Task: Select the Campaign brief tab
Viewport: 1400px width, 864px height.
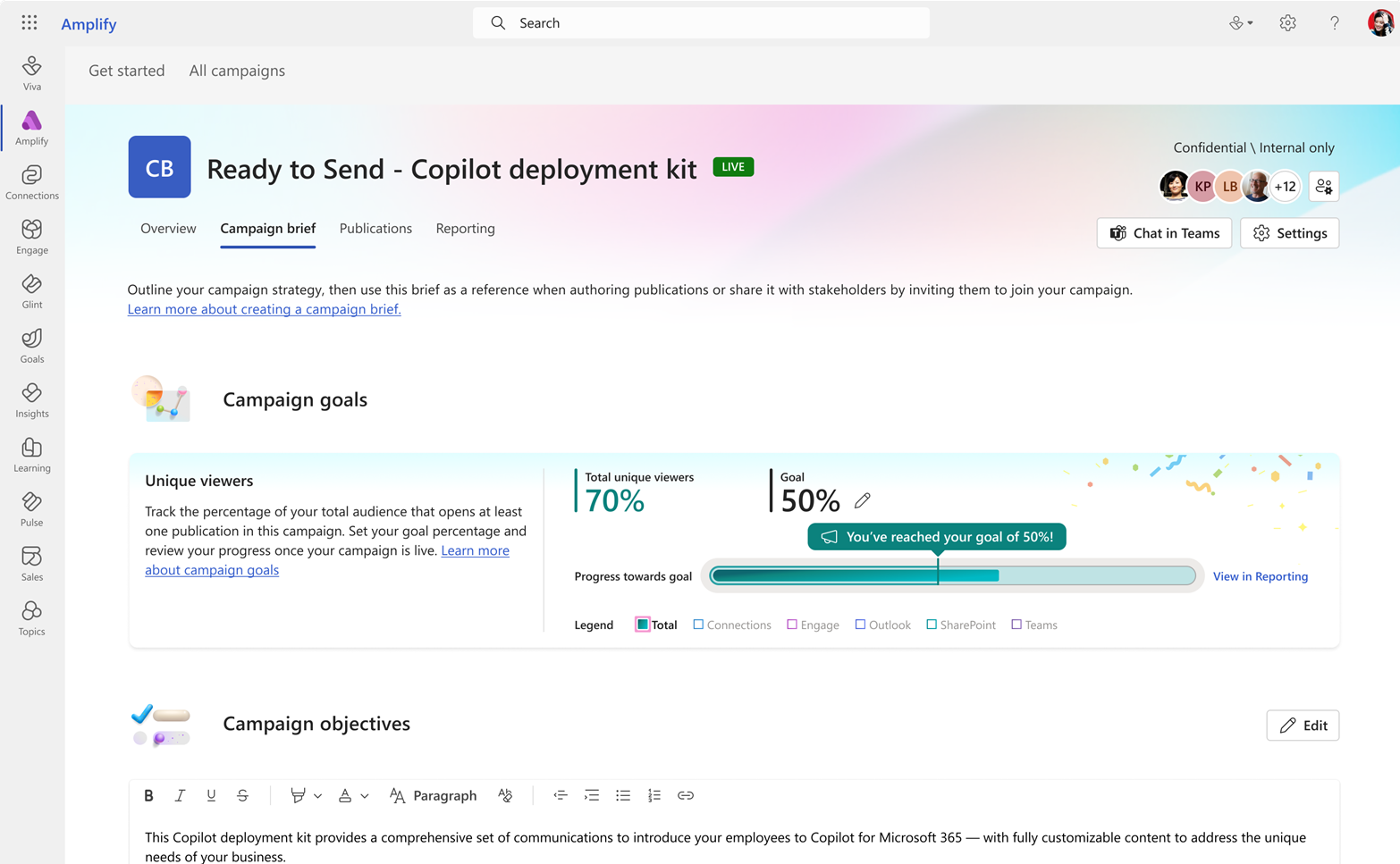Action: [x=268, y=229]
